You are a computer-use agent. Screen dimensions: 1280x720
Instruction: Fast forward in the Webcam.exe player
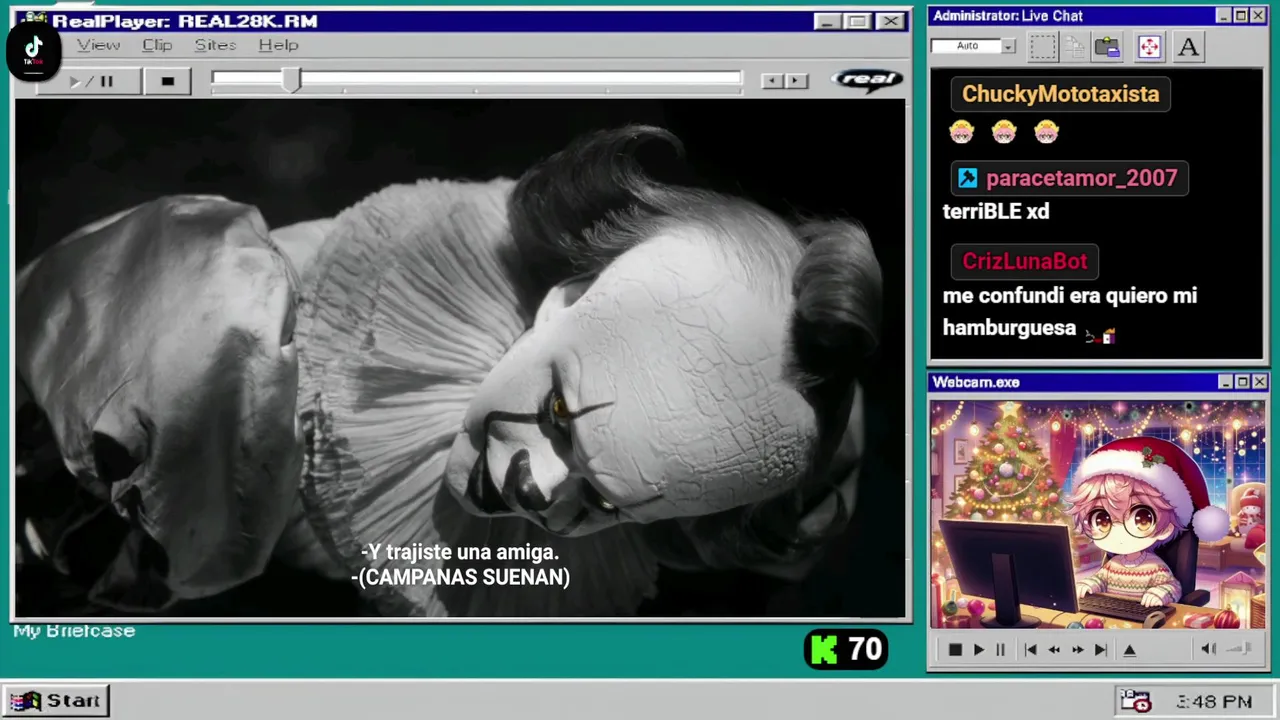point(1077,649)
